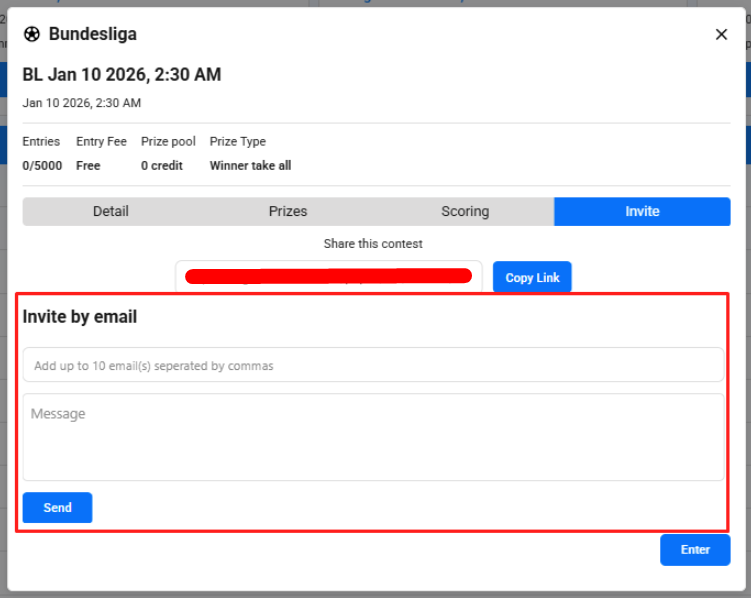Click the Bundesliga title text

(93, 35)
